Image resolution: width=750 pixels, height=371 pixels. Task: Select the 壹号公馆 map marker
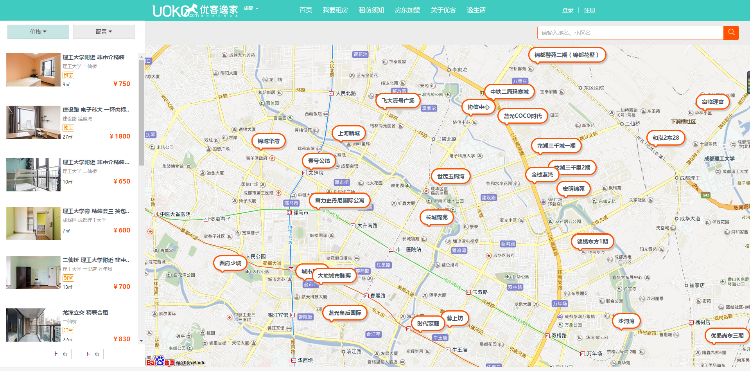point(319,161)
